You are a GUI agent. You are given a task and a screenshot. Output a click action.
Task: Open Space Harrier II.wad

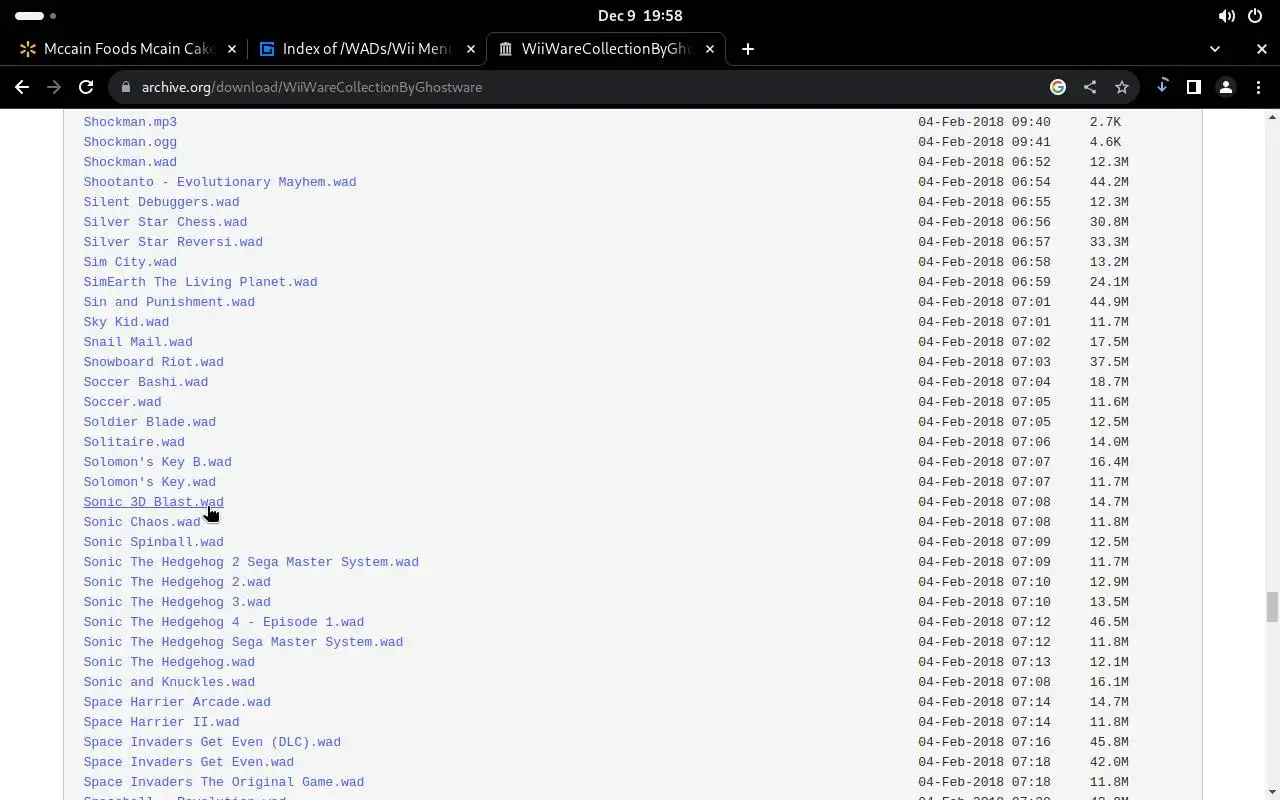161,722
